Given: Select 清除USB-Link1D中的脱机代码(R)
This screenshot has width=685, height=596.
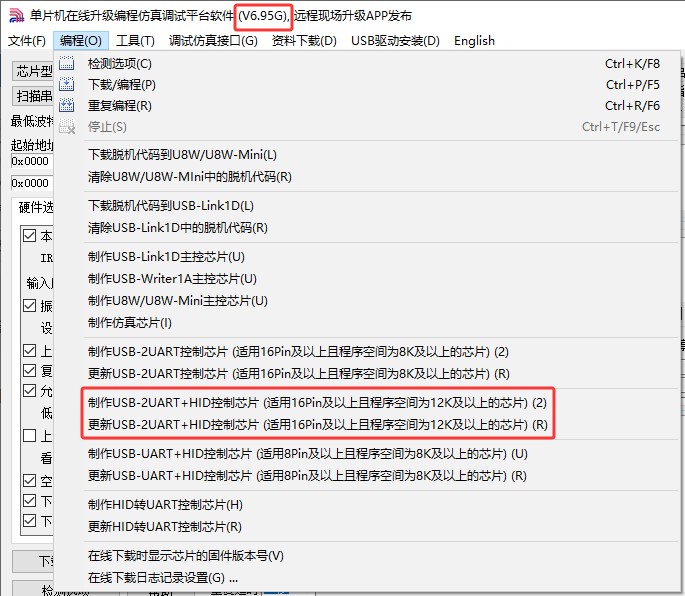Looking at the screenshot, I should coord(367,228).
